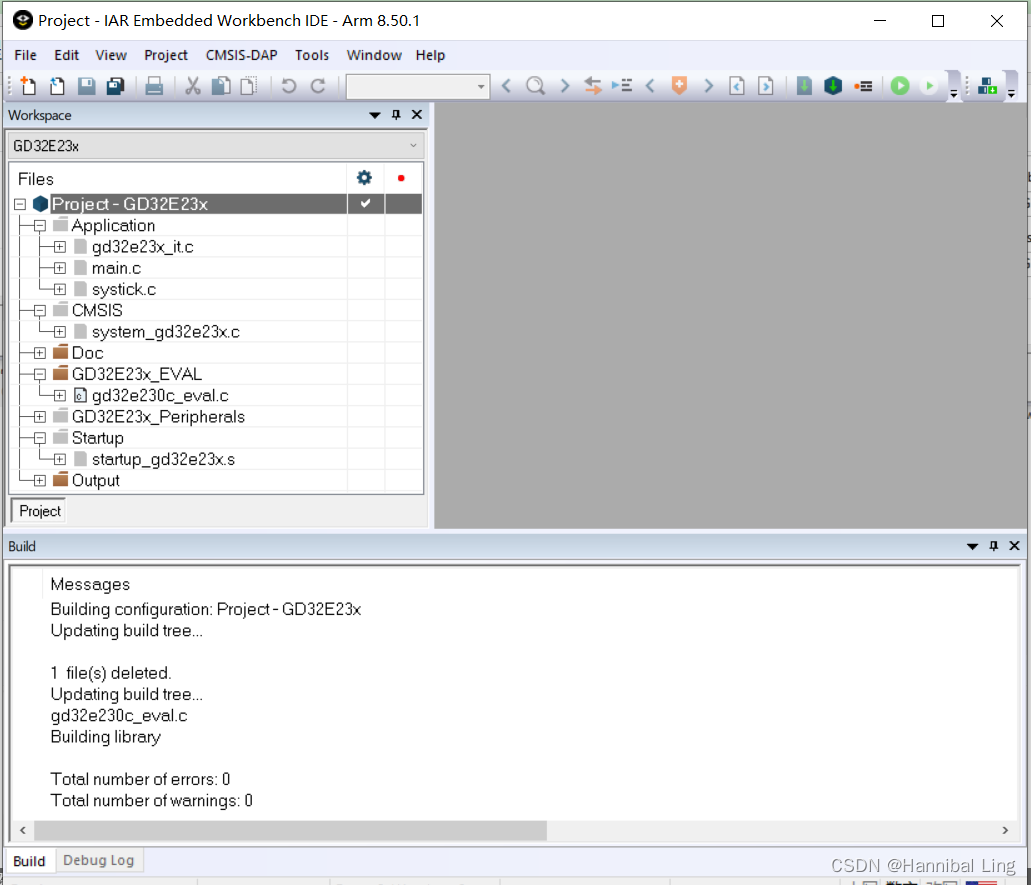Click Find Next arrow right of magnifier
The width and height of the screenshot is (1031, 885).
(x=565, y=86)
